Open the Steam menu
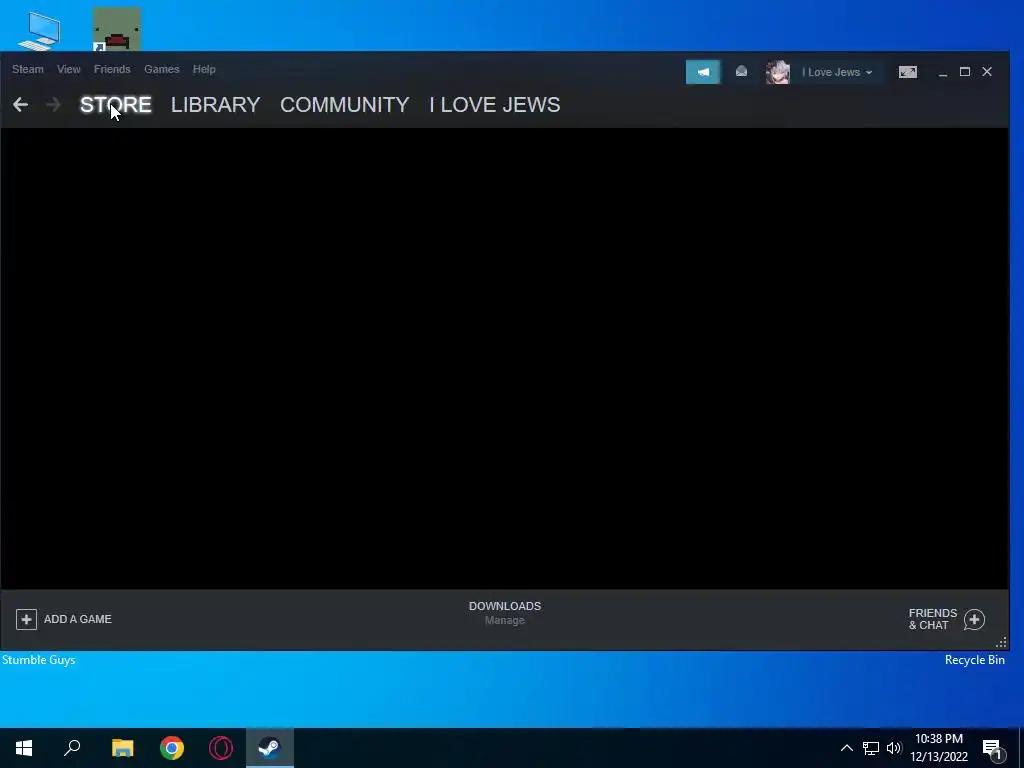 pyautogui.click(x=27, y=69)
